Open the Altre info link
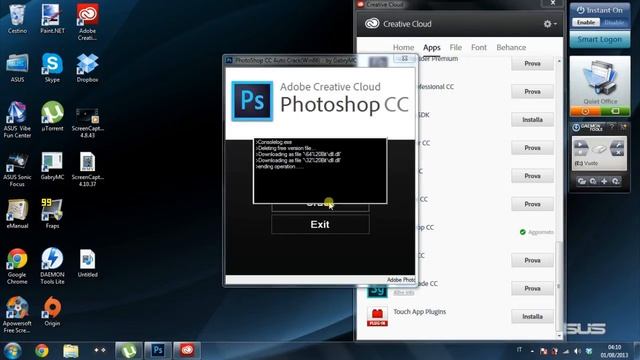 click(404, 293)
